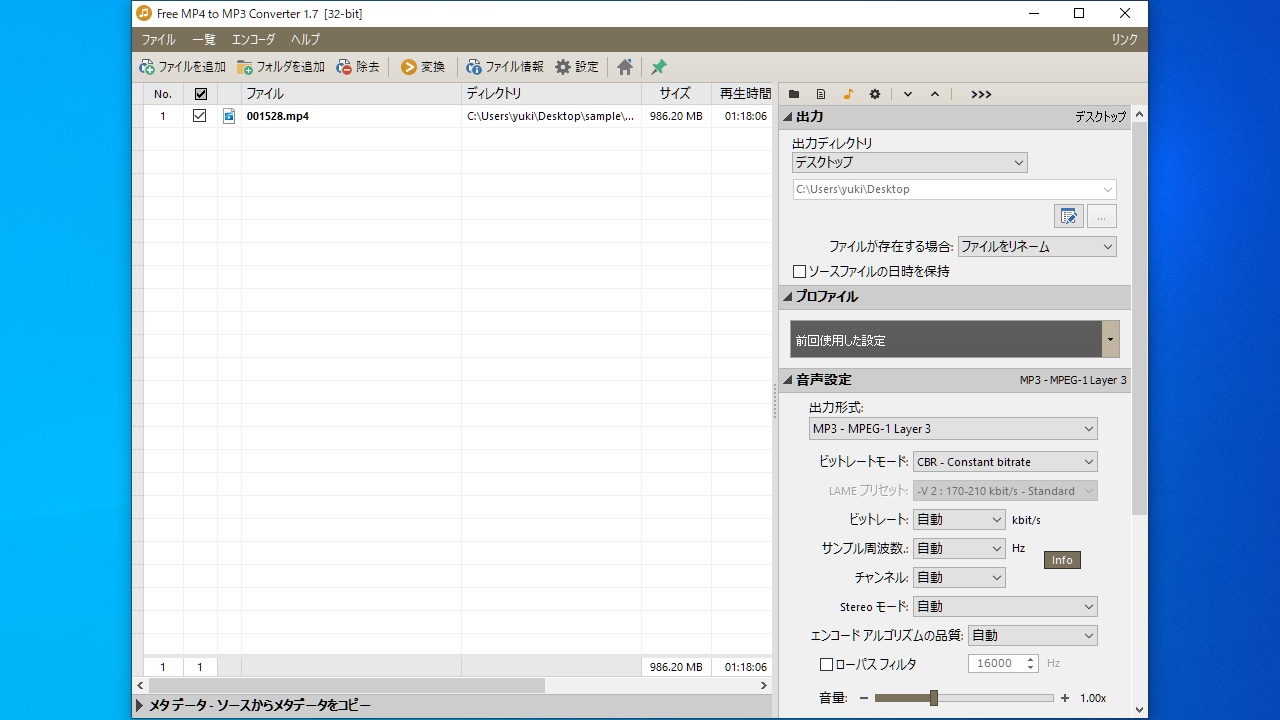Open the ビットレート 自動 dropdown

point(959,520)
